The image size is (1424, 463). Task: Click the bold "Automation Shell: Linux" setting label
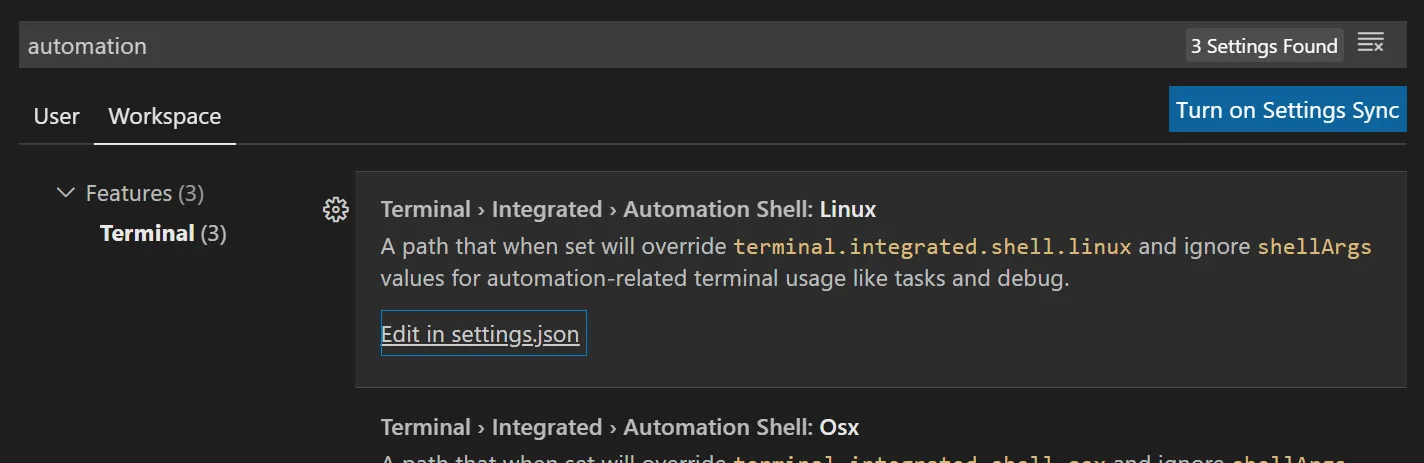click(x=749, y=210)
